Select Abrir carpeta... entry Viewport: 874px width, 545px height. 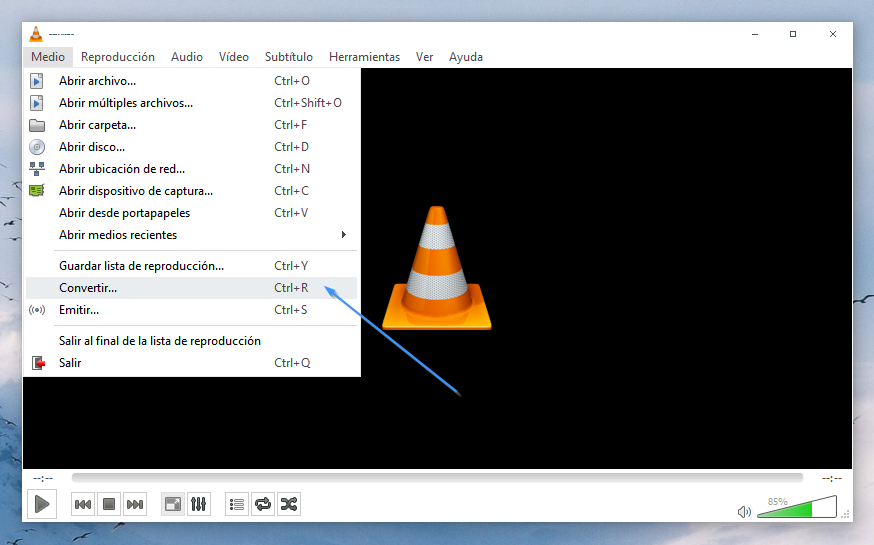[191, 125]
